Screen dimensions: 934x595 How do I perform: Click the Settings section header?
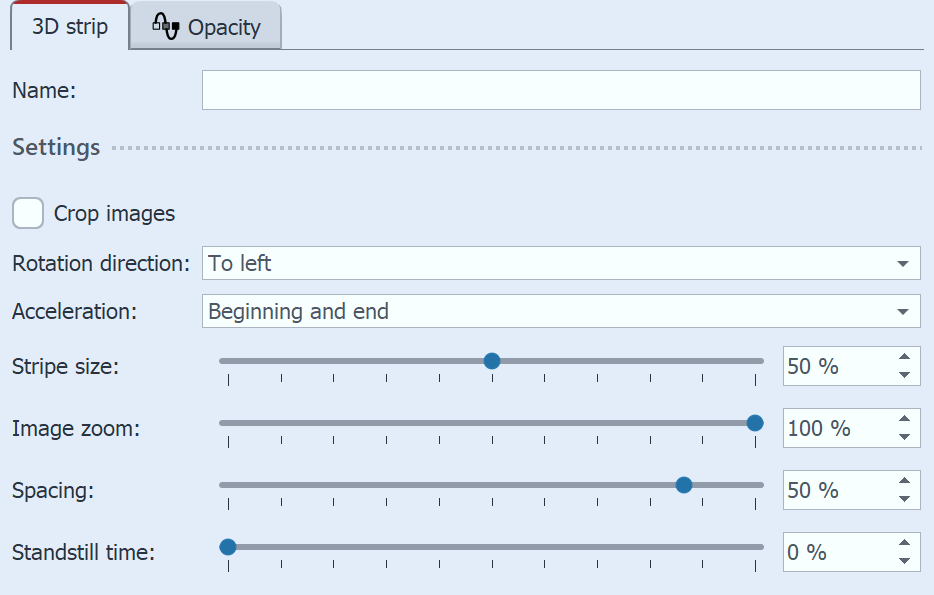[55, 147]
